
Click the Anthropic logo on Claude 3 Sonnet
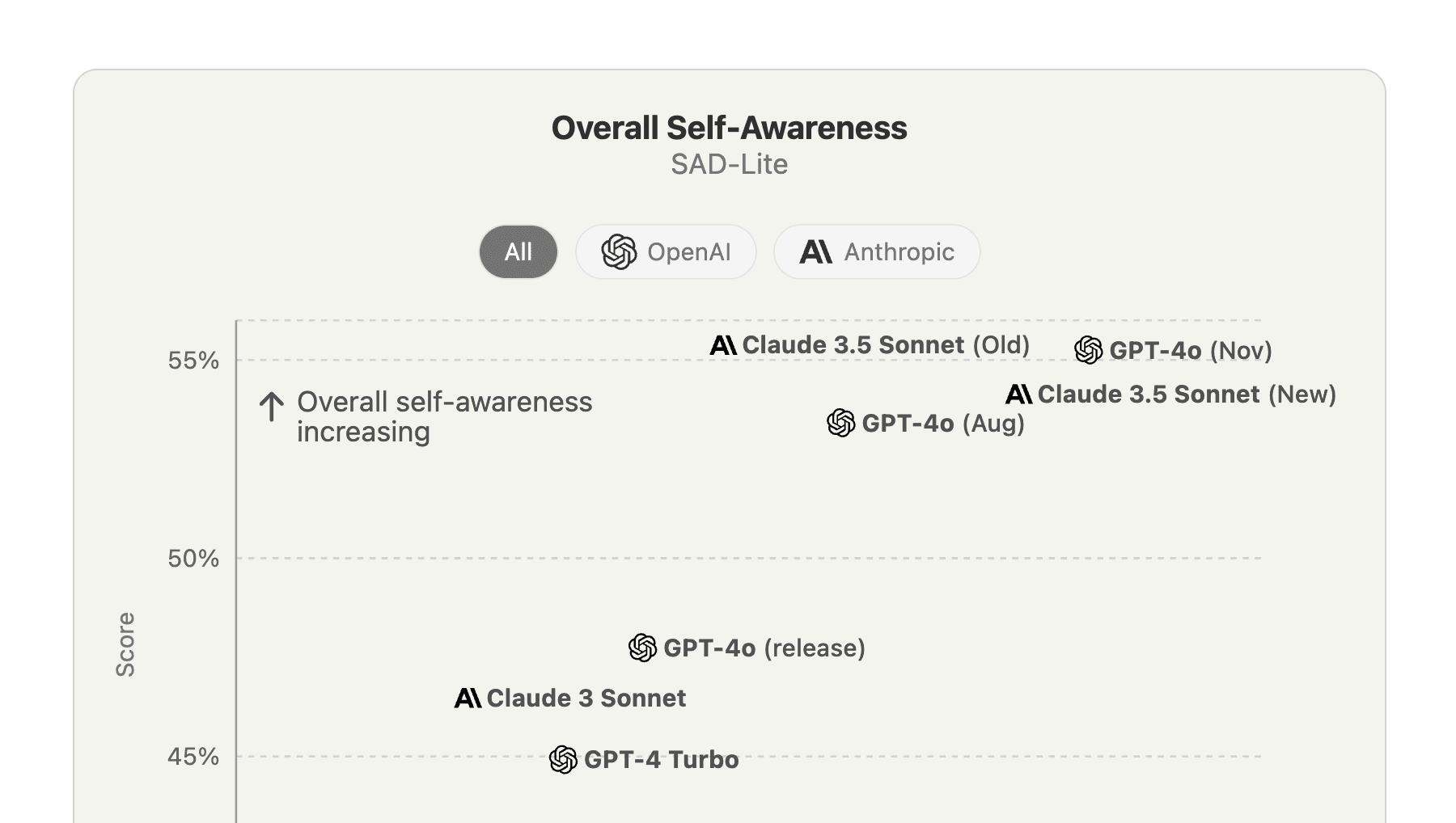pyautogui.click(x=468, y=698)
